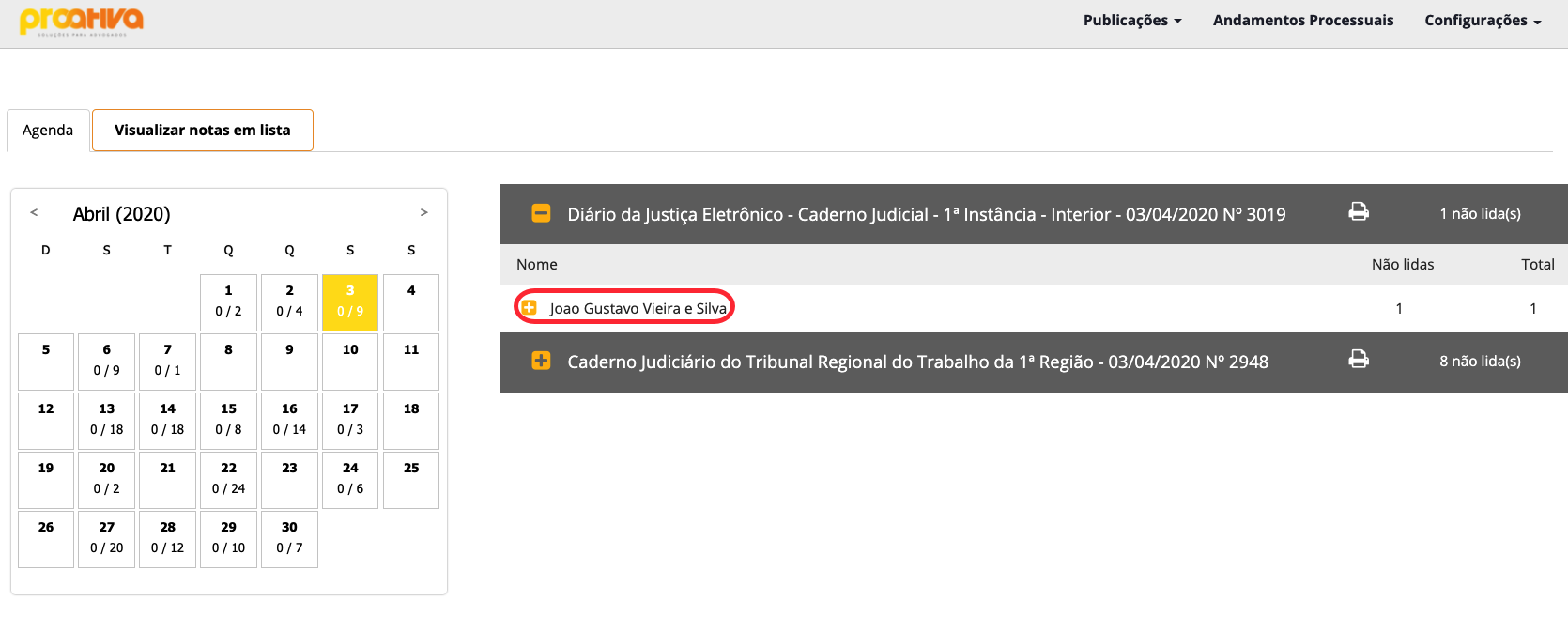This screenshot has width=1568, height=632.
Task: Click '8 não lida(s)' counter
Action: click(1481, 361)
